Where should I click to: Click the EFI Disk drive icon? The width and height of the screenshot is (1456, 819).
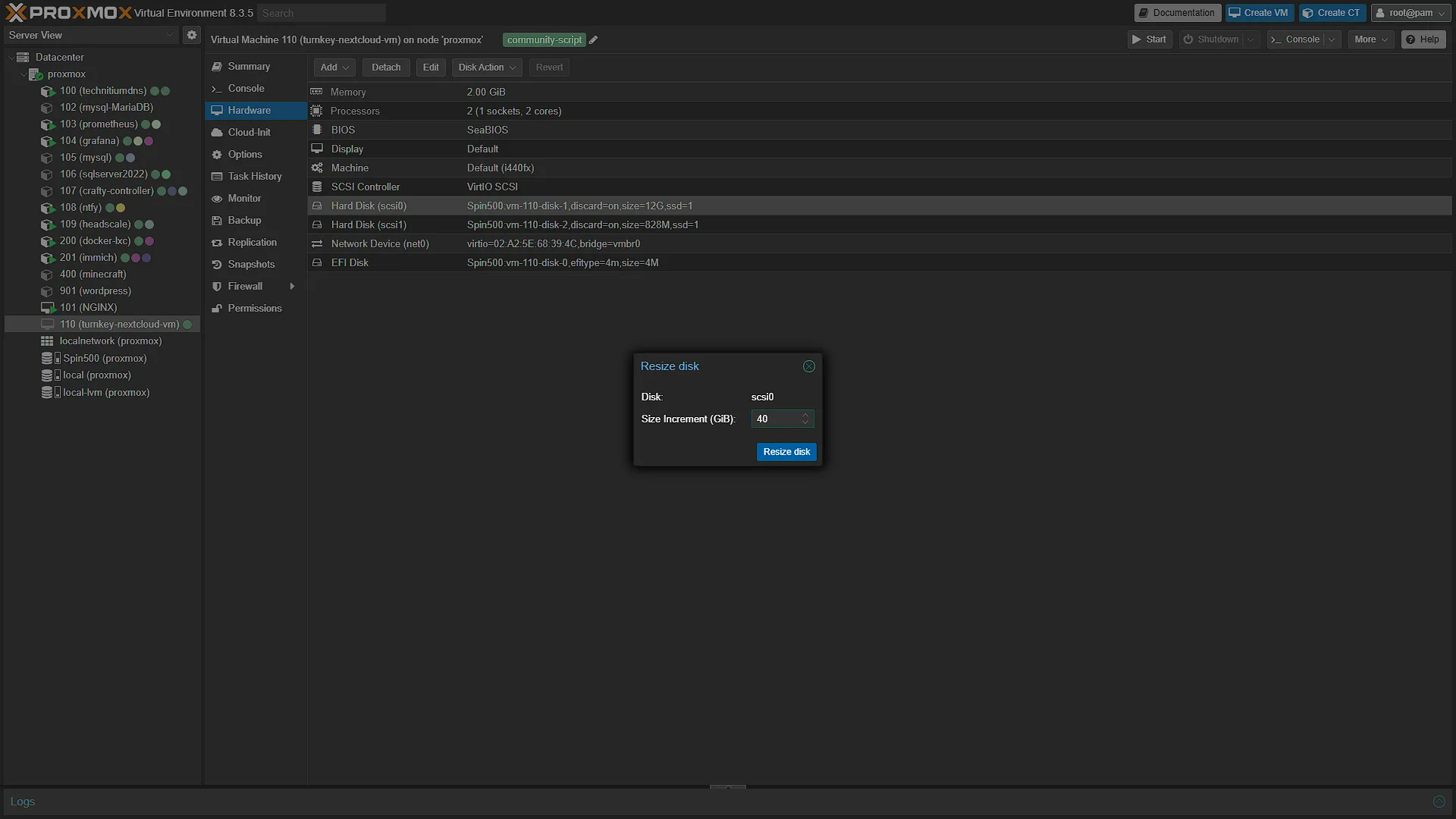coord(317,262)
